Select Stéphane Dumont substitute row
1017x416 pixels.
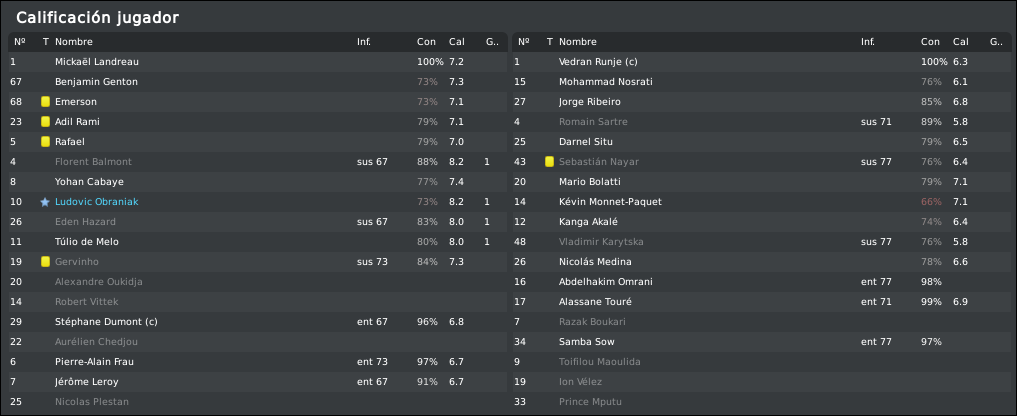[257, 322]
